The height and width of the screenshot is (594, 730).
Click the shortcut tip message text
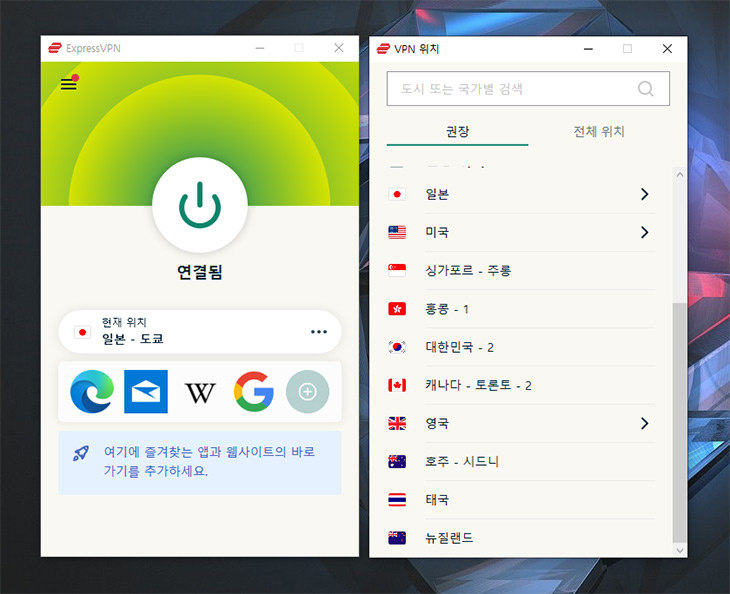(x=209, y=461)
